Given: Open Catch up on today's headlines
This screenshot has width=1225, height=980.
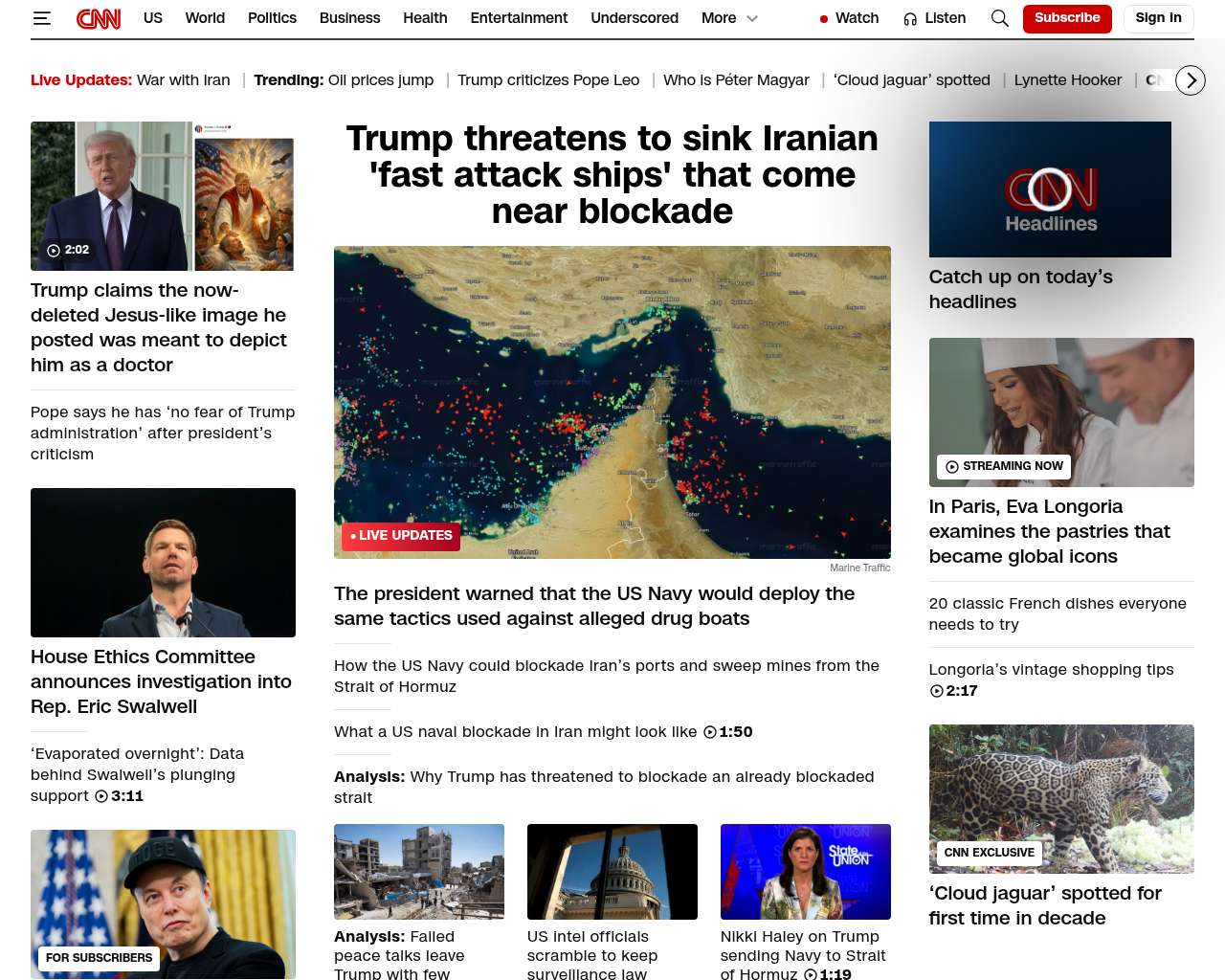Looking at the screenshot, I should (x=1021, y=289).
